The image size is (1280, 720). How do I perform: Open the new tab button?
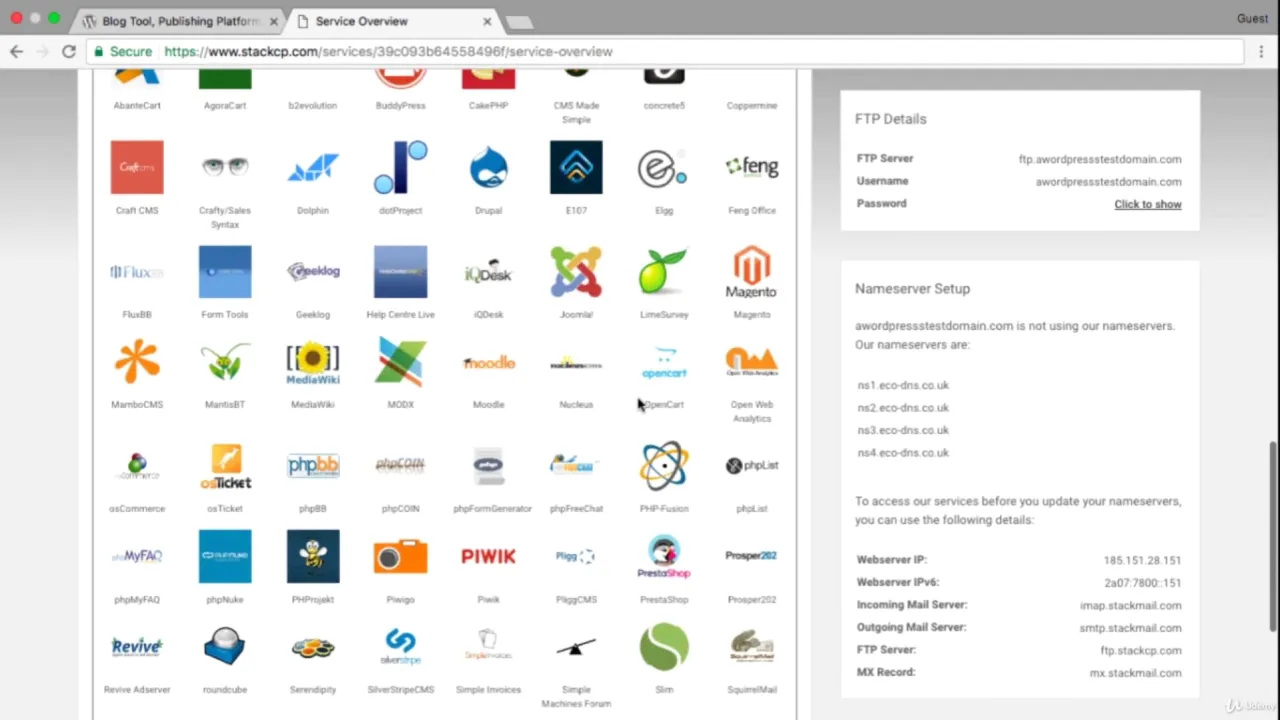[519, 22]
